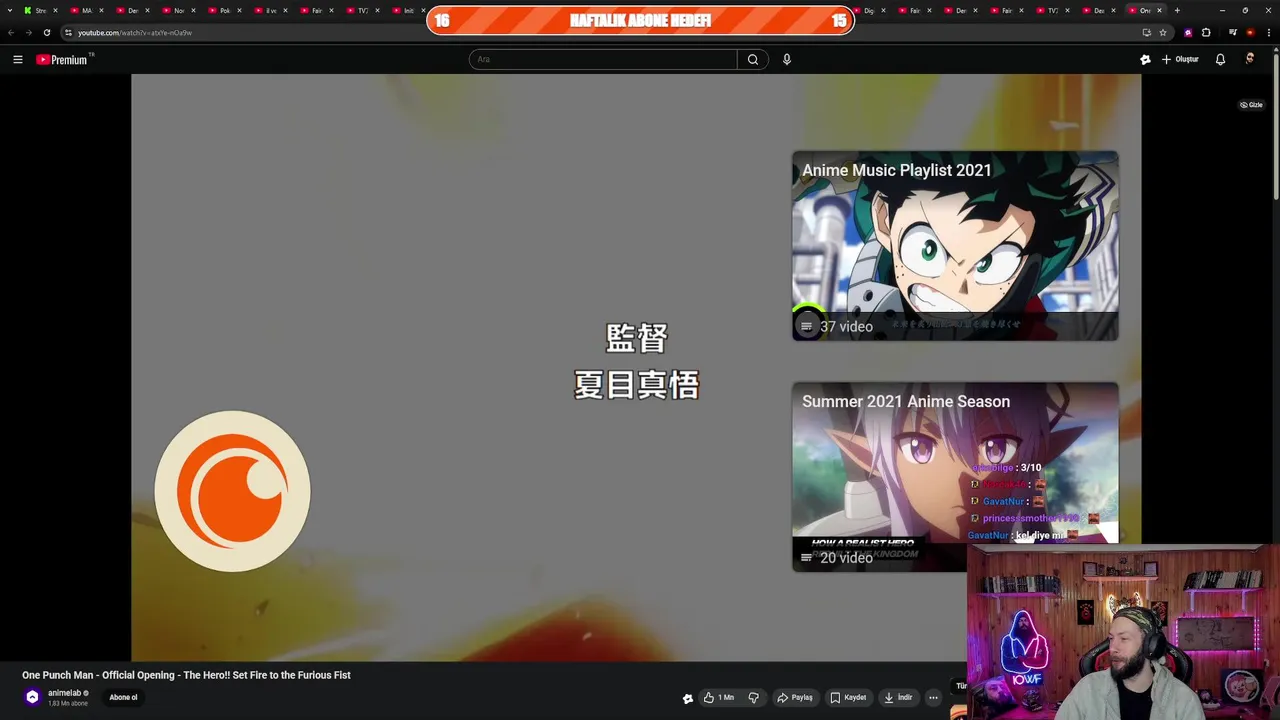Open the more actions three-dot menu
This screenshot has height=720, width=1280.
coord(933,697)
